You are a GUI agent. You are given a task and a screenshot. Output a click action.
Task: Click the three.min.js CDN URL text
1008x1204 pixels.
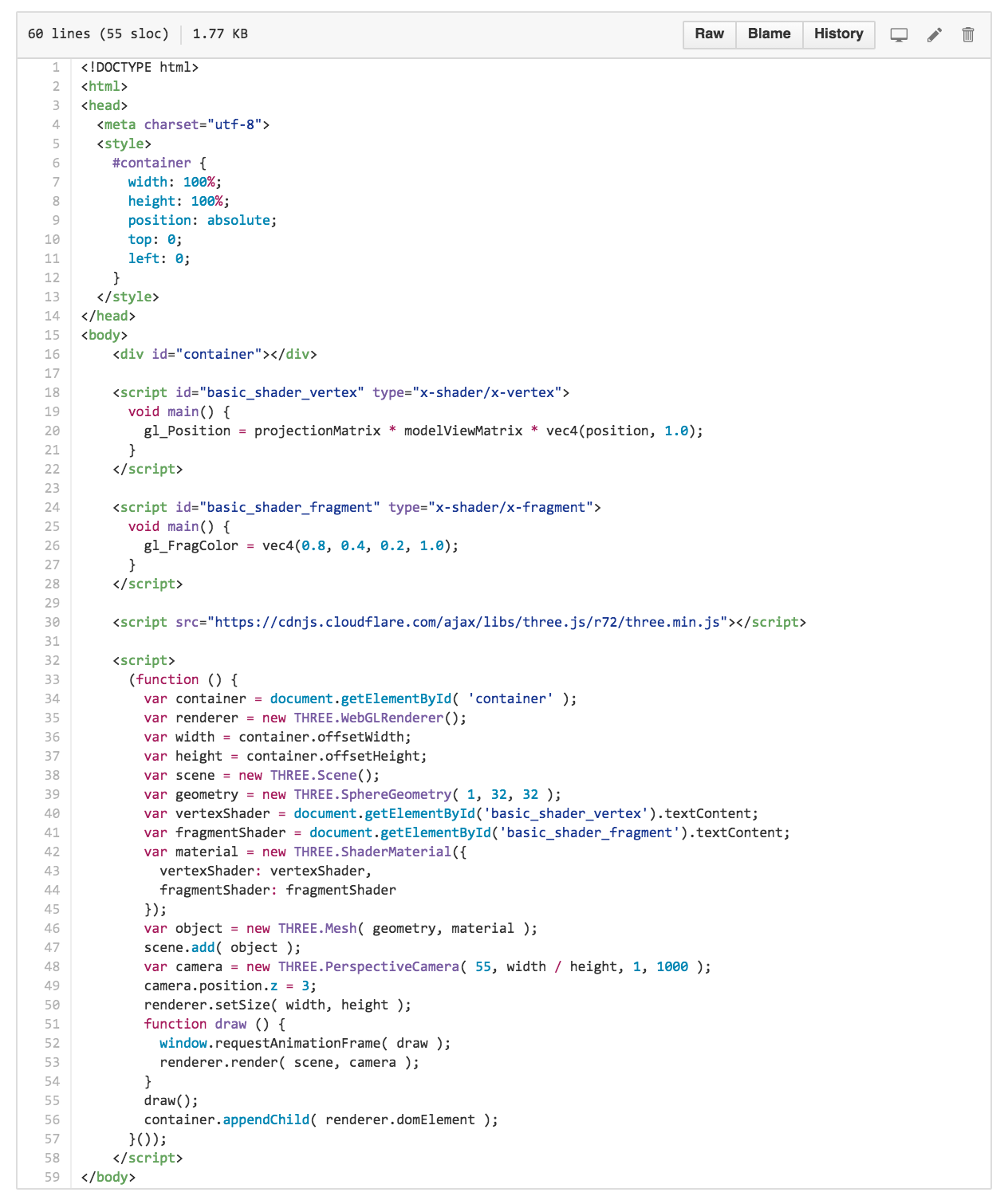pos(471,622)
